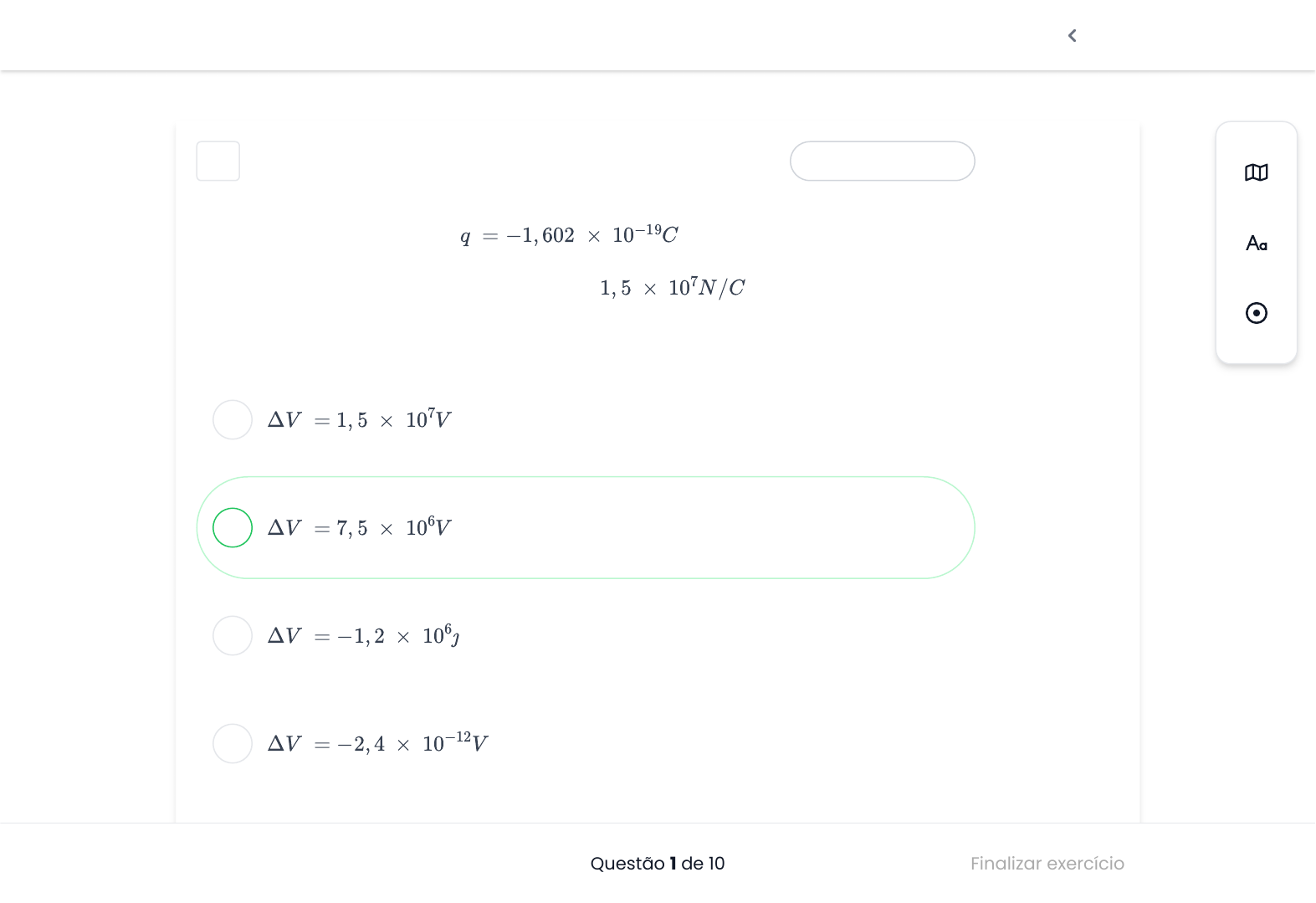Click the 1,5 × 10⁷ N/C field value
Screen dimensions: 1316x903
pos(672,288)
